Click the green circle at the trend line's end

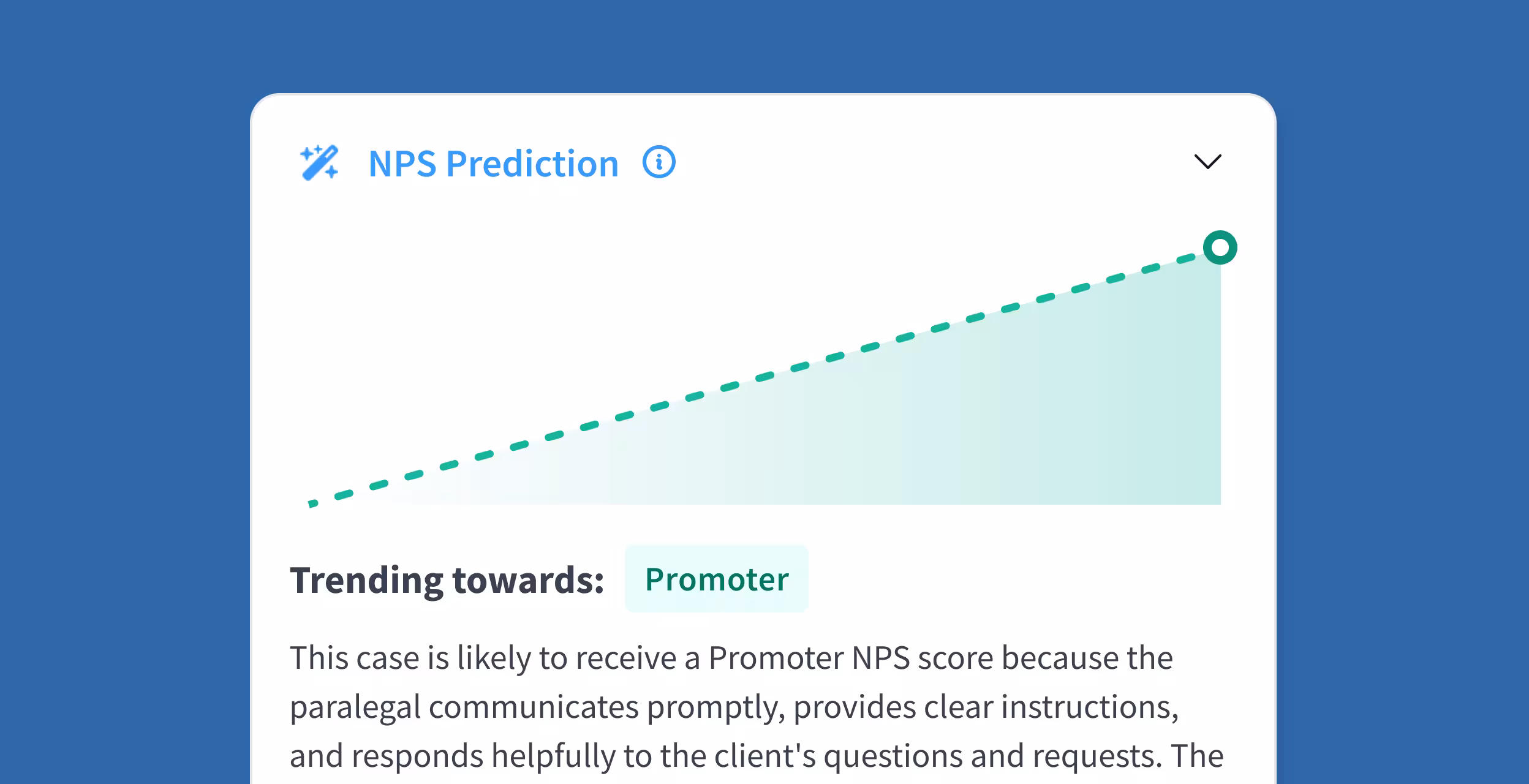click(1219, 247)
